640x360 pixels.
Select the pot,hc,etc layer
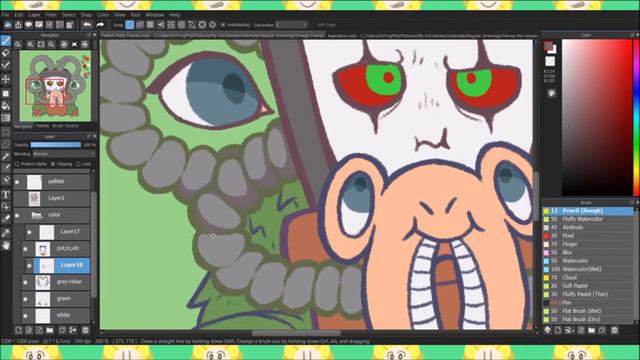56,249
